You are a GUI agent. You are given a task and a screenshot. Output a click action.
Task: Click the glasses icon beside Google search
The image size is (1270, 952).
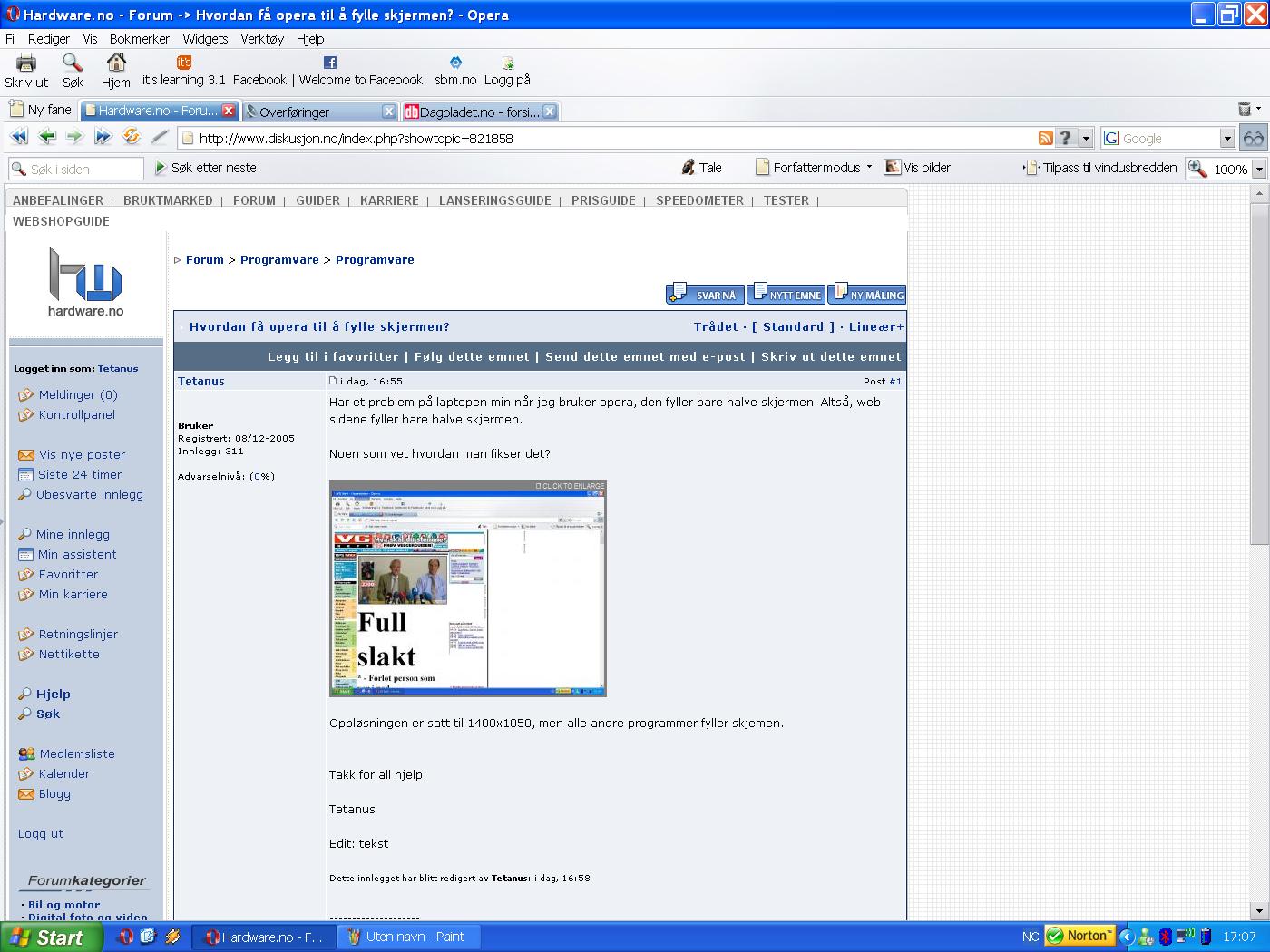(x=1254, y=138)
